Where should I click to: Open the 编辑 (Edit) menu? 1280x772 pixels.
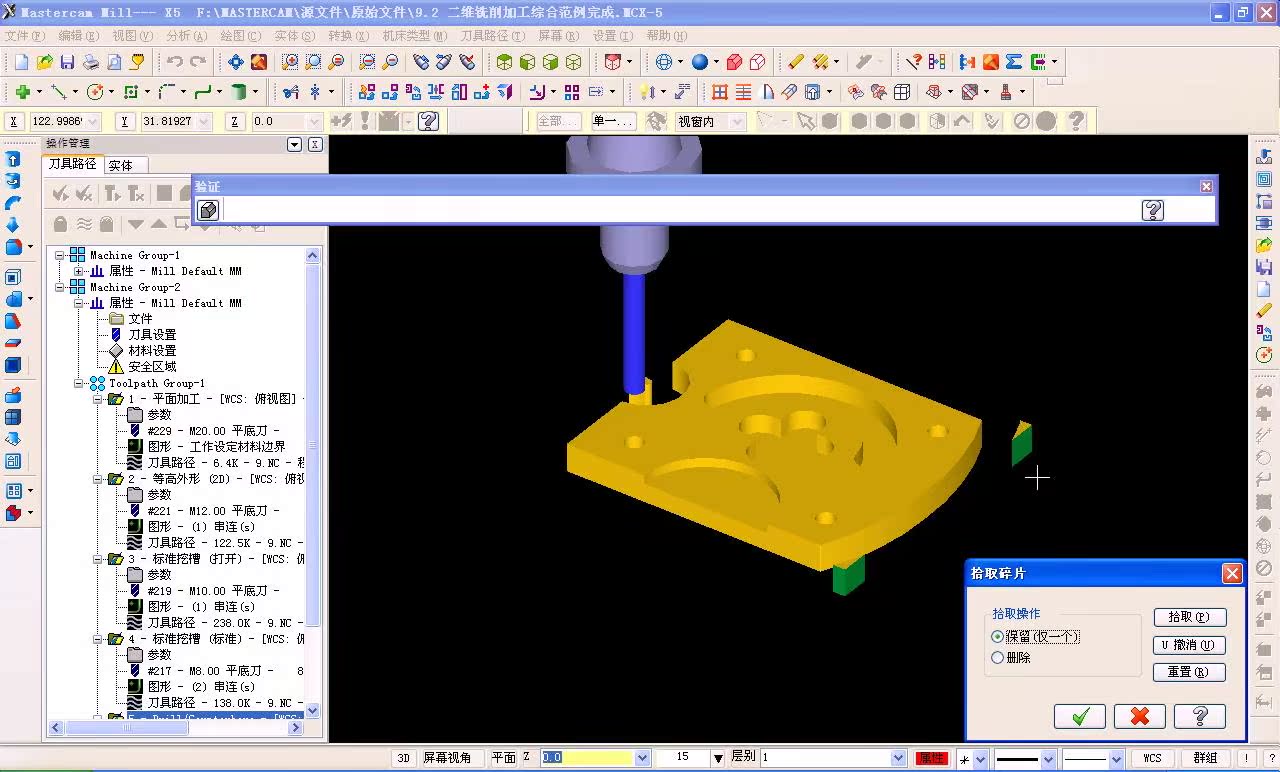pos(79,35)
